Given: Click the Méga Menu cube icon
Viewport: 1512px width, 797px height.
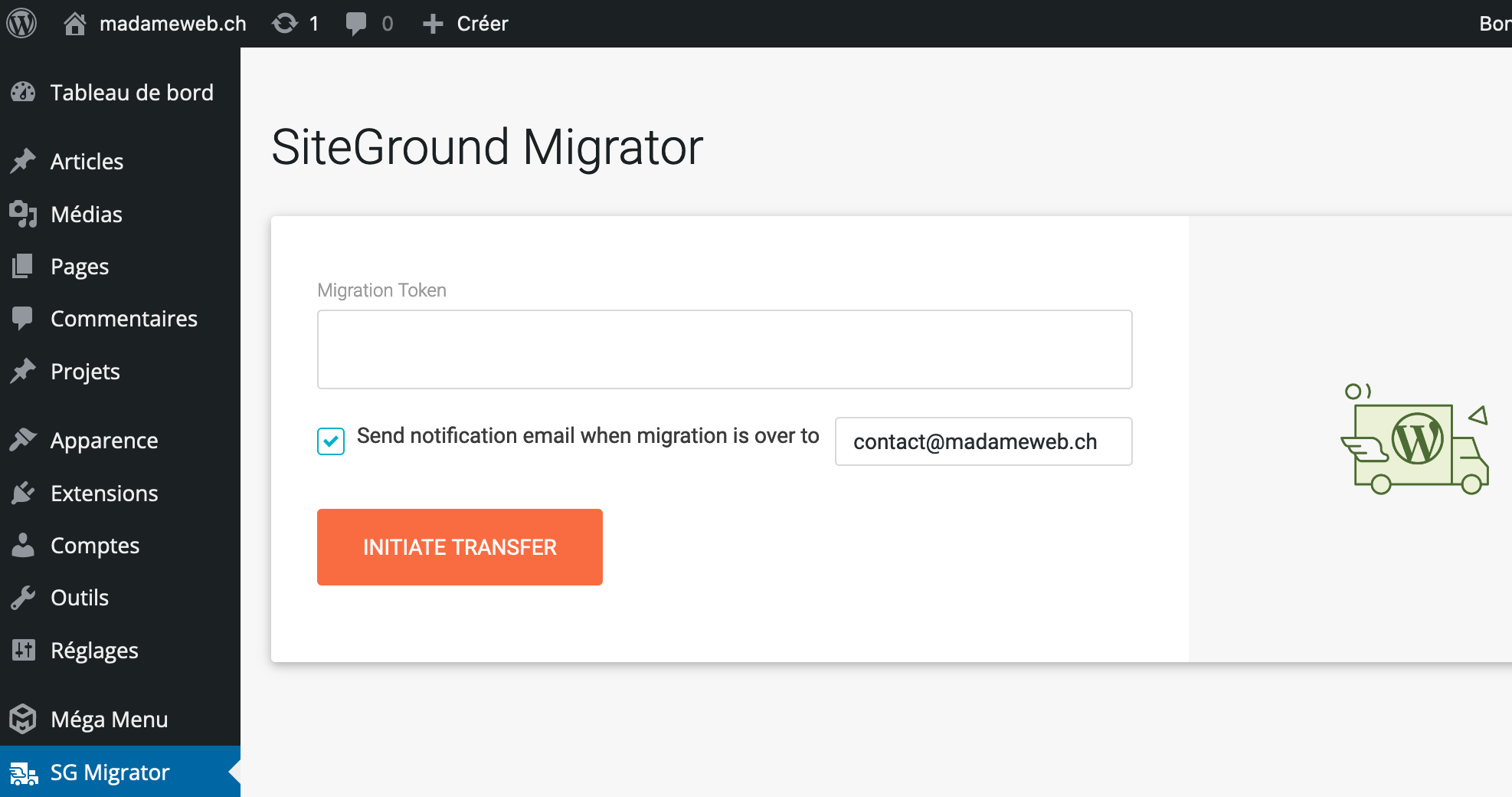Looking at the screenshot, I should [x=23, y=719].
